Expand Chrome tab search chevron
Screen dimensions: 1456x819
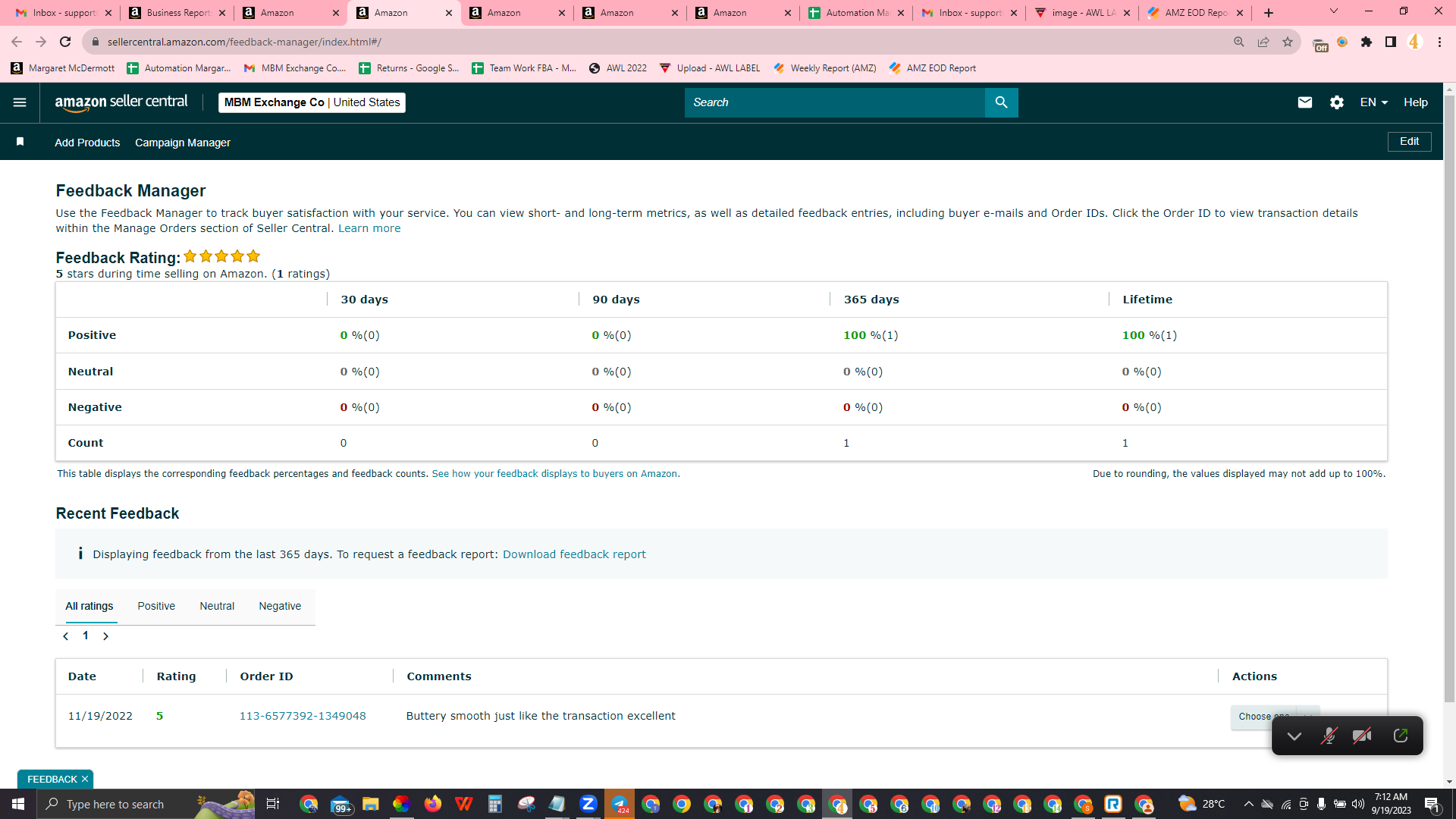[1334, 11]
